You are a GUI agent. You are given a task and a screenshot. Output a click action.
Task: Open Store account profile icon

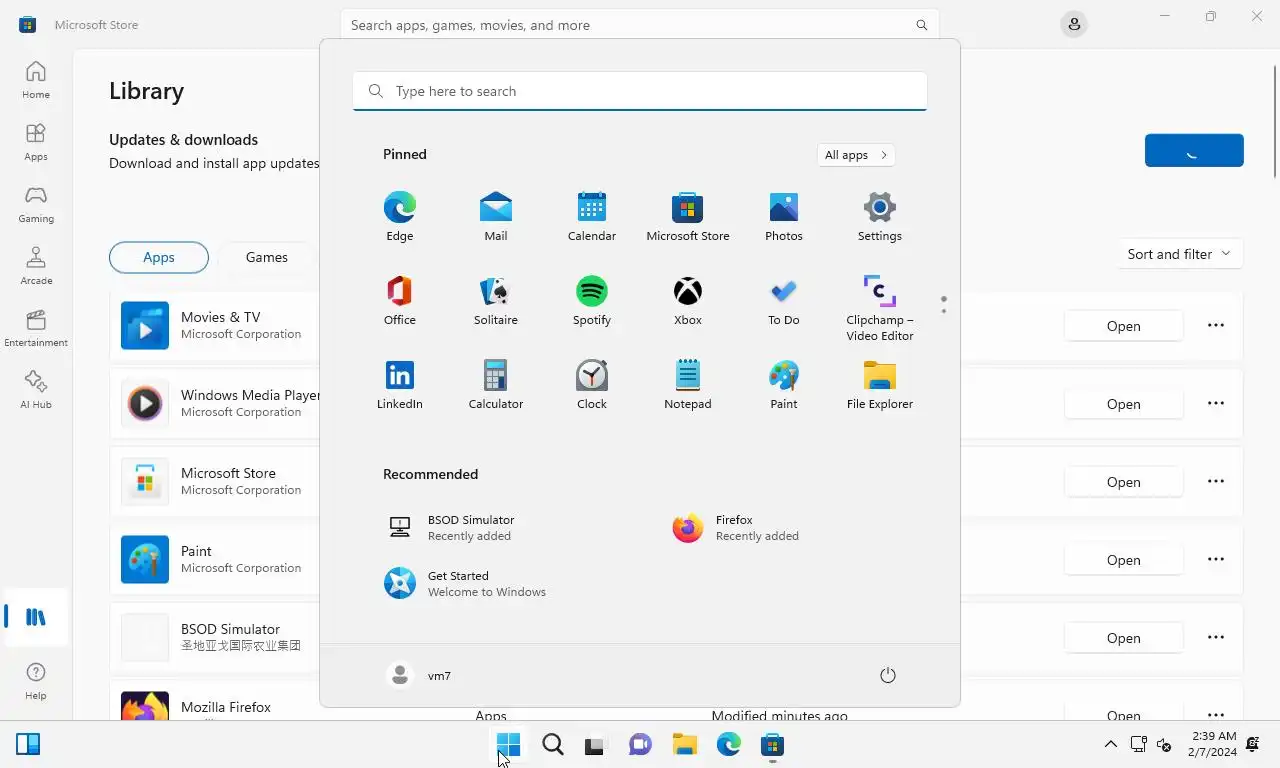point(1074,24)
